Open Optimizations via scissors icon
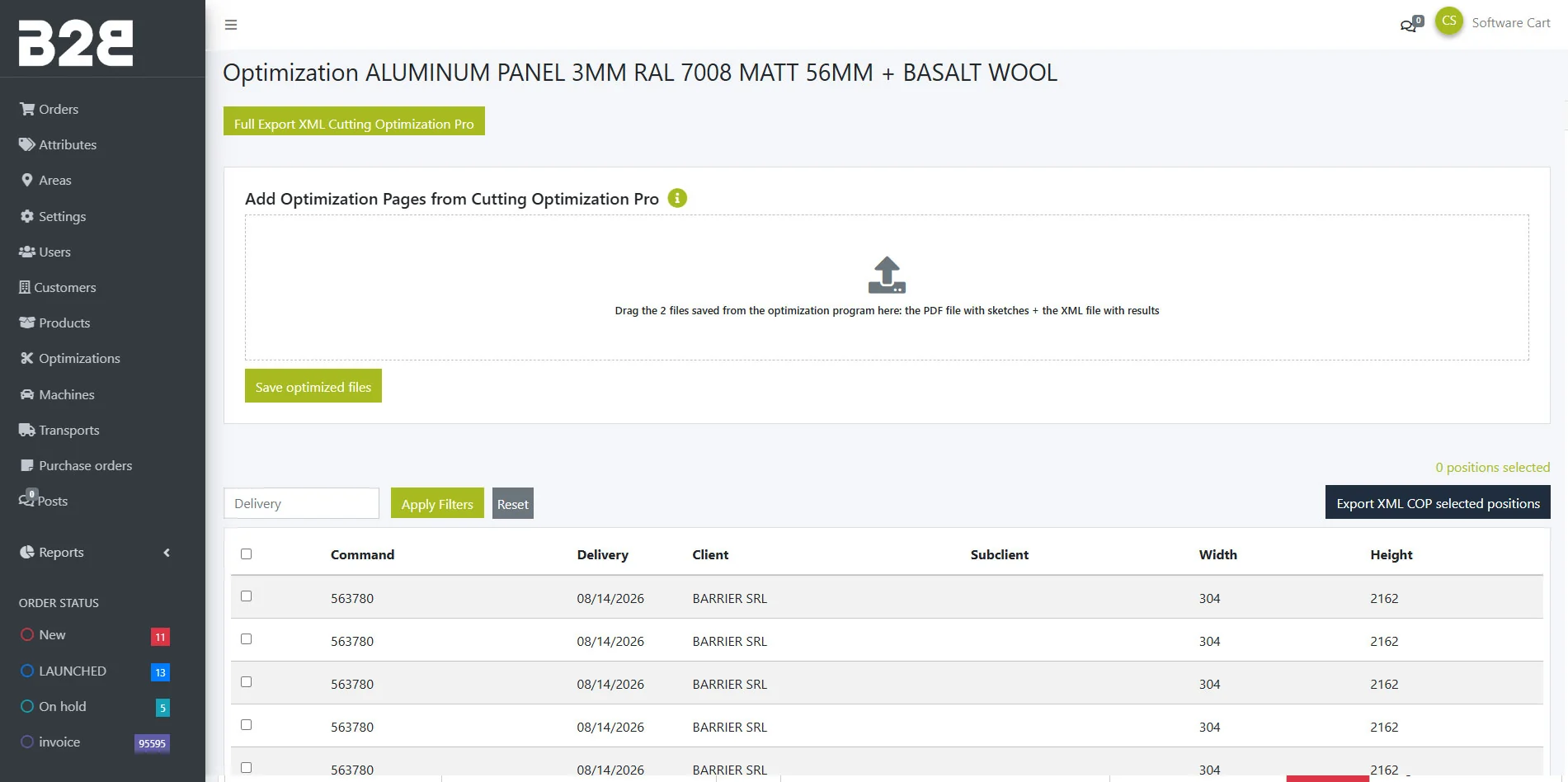This screenshot has width=1568, height=782. click(x=27, y=358)
